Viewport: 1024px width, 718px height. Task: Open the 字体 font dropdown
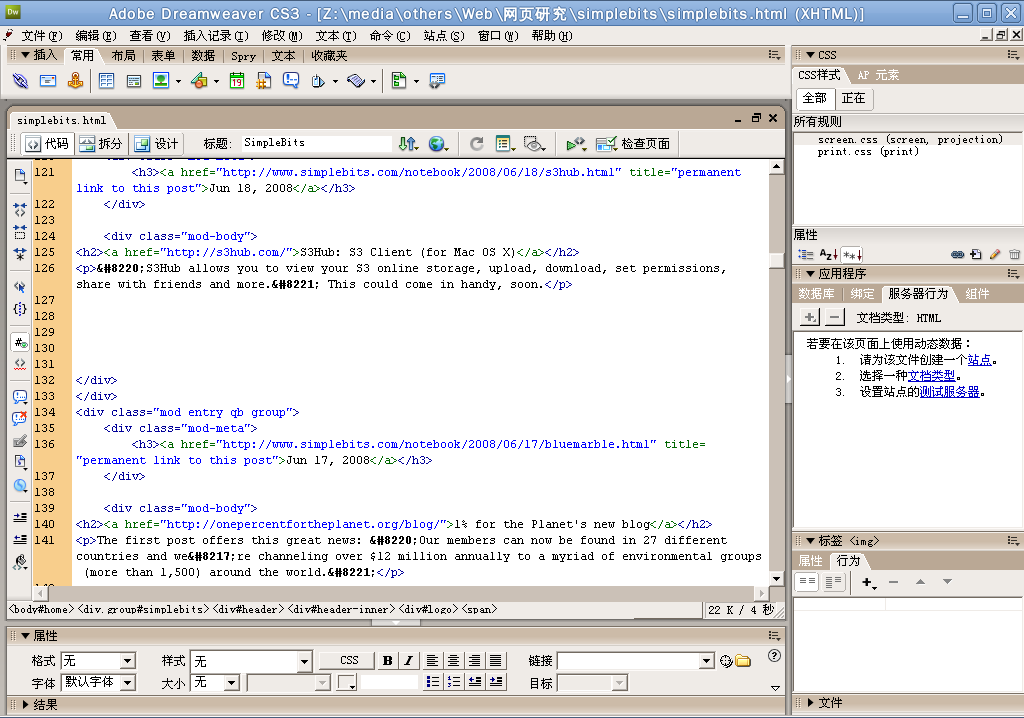[128, 683]
